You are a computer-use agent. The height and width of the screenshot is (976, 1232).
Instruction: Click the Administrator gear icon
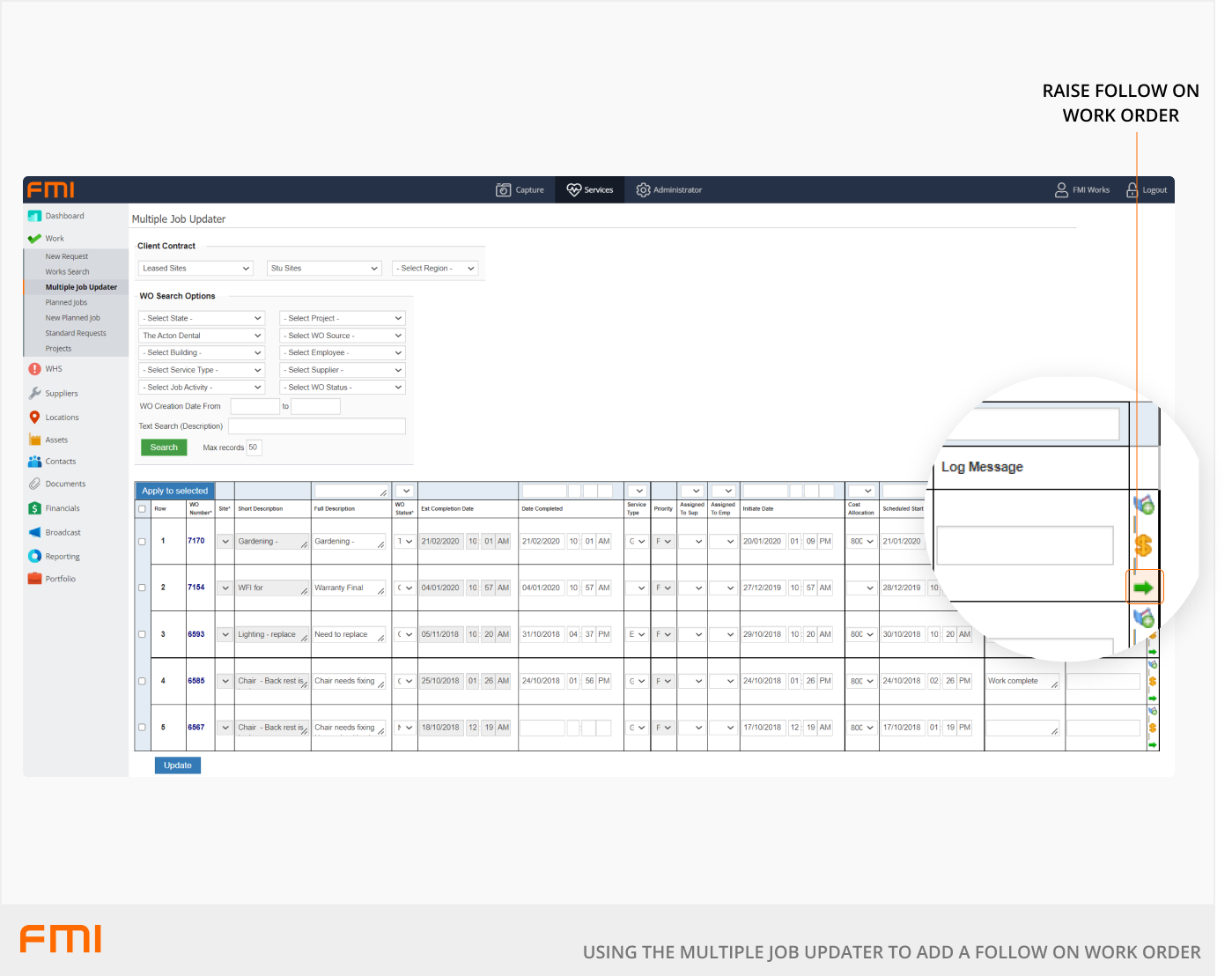tap(643, 190)
